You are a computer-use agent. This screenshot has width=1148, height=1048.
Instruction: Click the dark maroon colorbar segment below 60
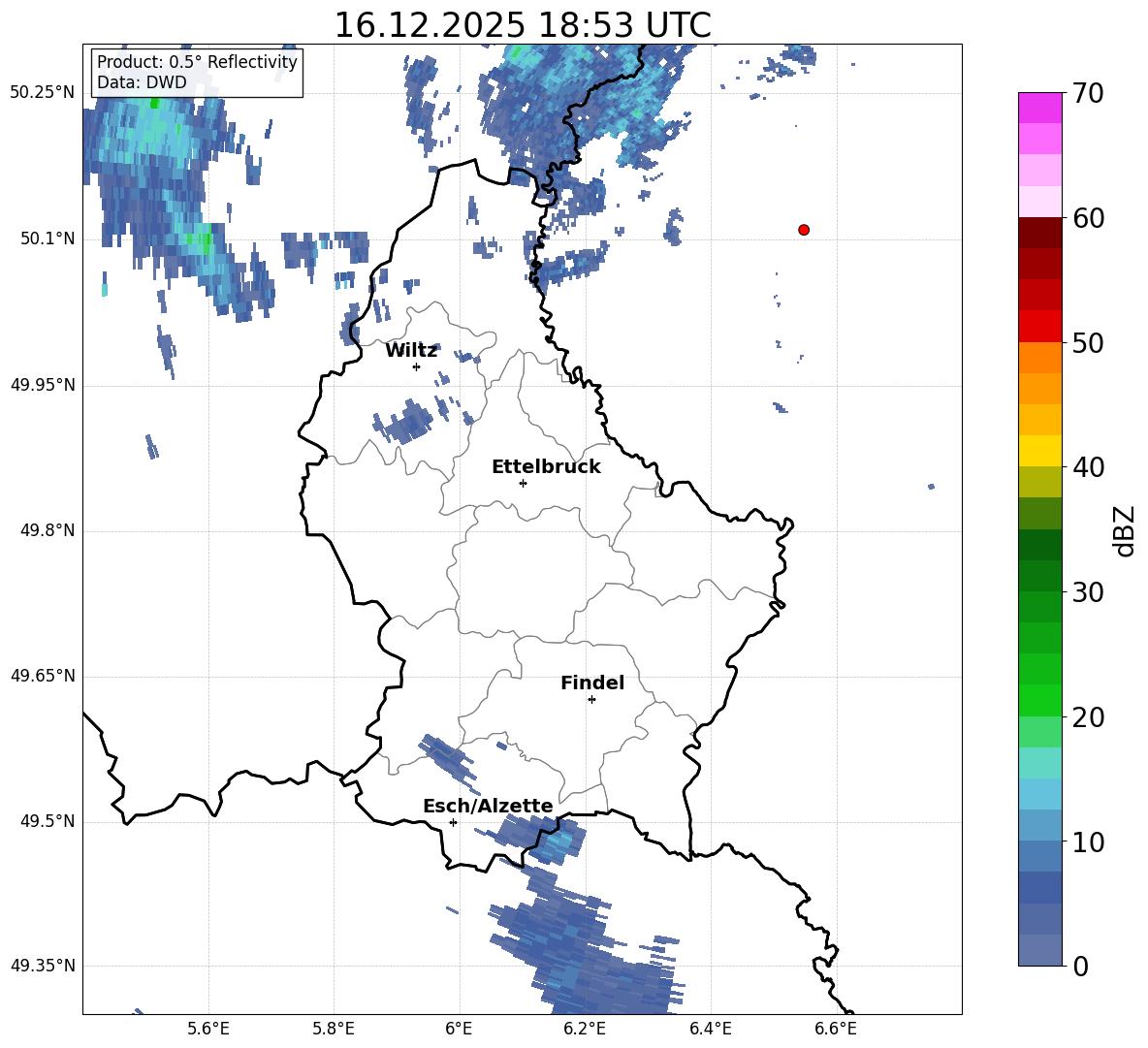pos(1039,233)
